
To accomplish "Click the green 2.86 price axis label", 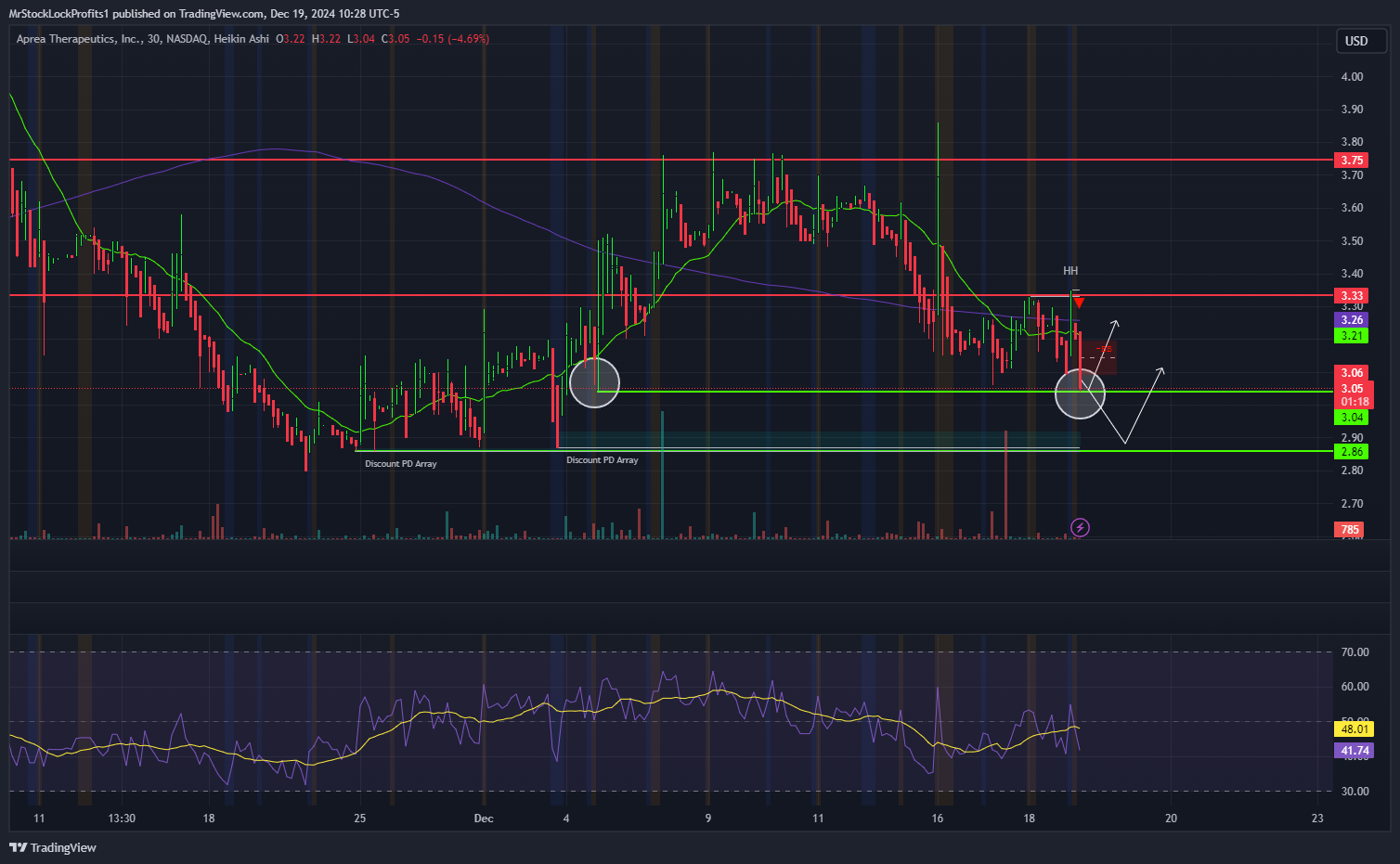I will 1352,452.
